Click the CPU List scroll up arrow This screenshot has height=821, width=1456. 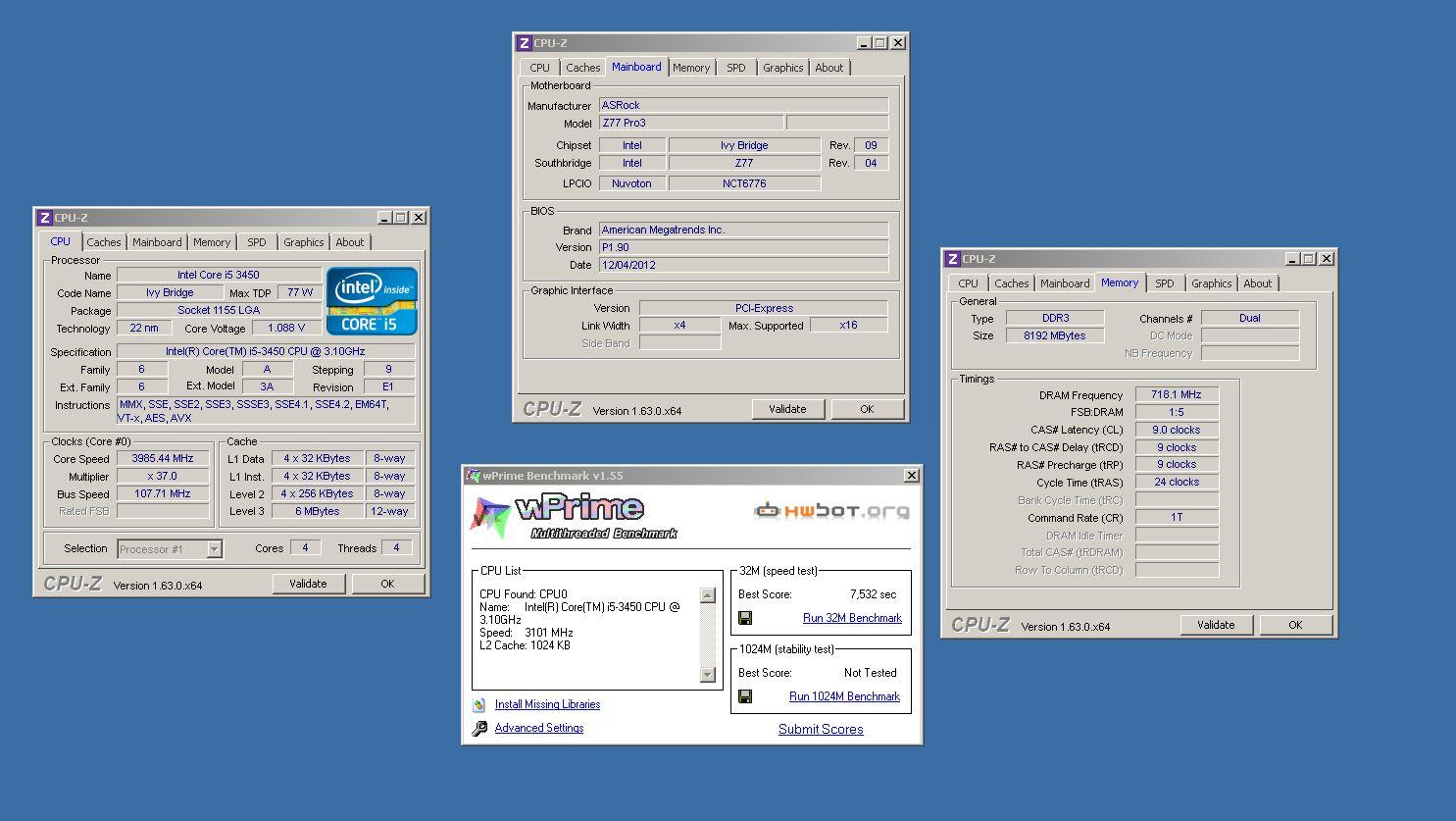tap(708, 595)
